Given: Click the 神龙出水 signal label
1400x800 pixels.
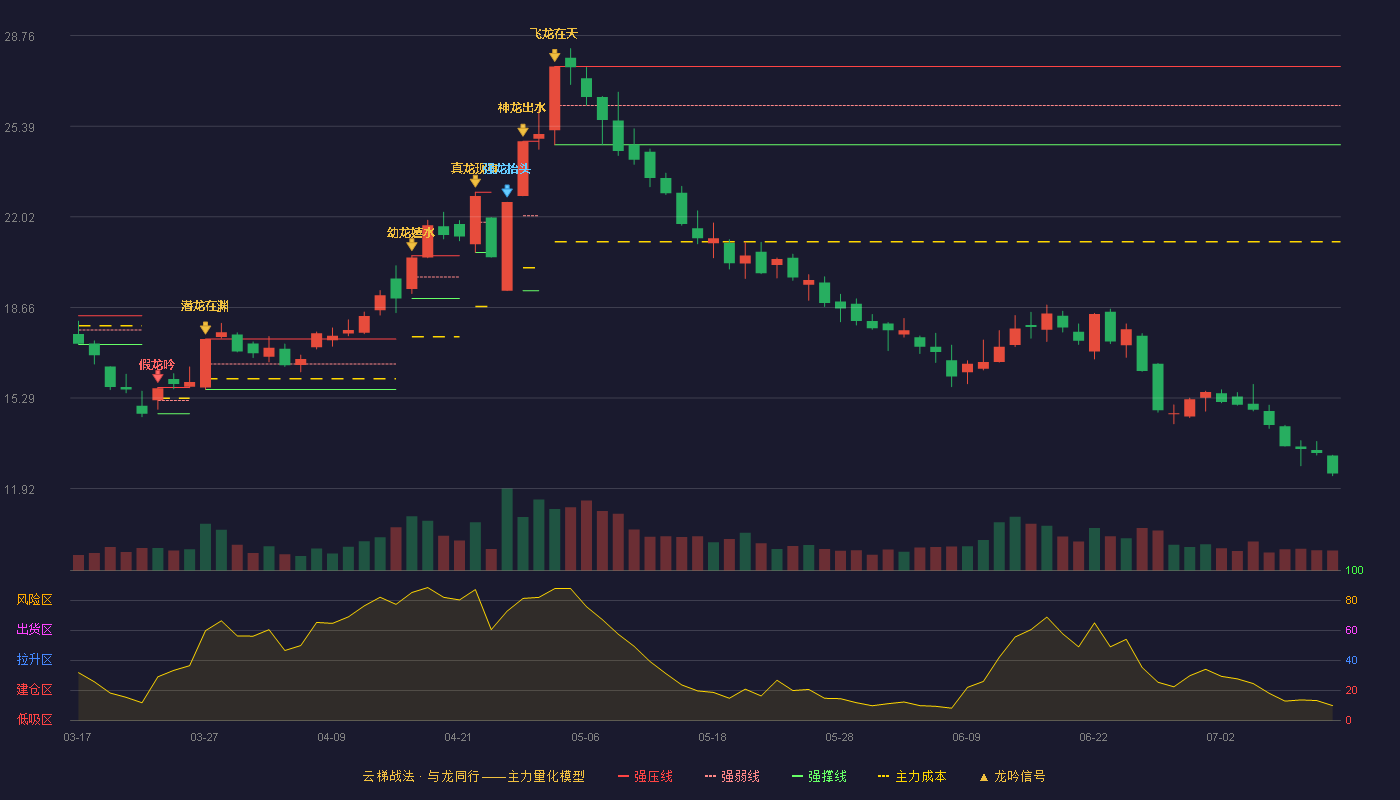Looking at the screenshot, I should point(522,108).
